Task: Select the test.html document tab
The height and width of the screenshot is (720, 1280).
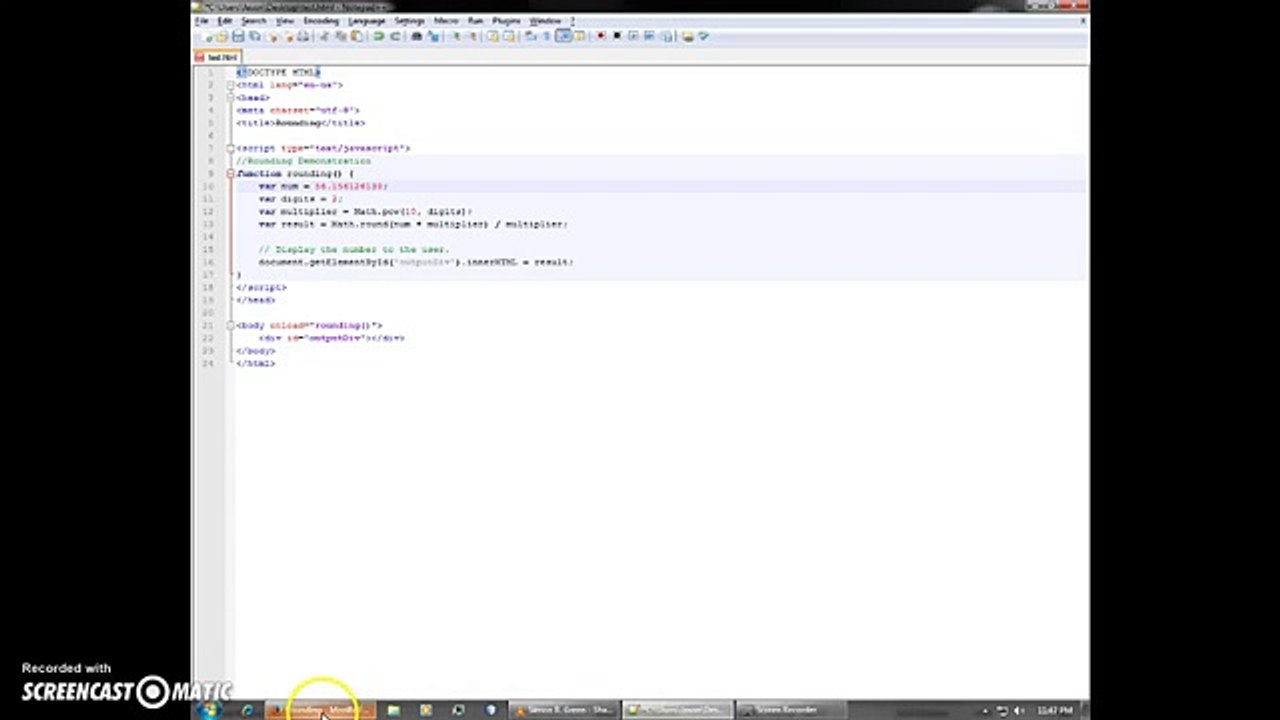Action: pyautogui.click(x=220, y=57)
